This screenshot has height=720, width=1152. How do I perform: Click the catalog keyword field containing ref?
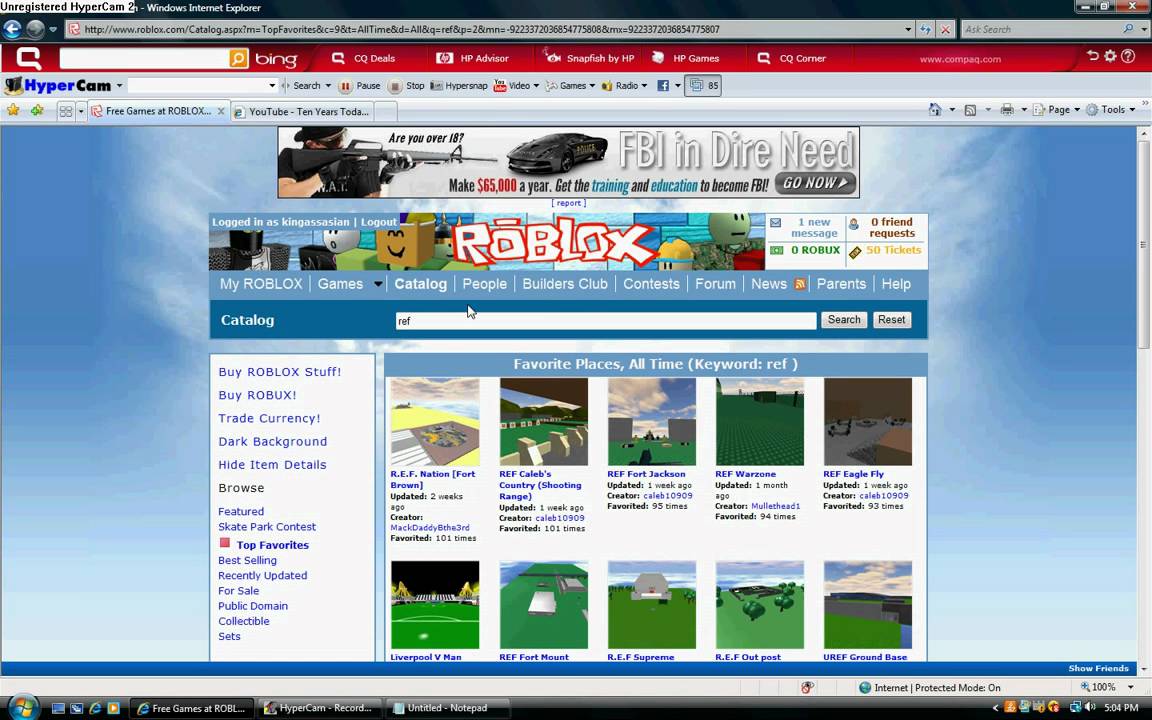[x=605, y=320]
